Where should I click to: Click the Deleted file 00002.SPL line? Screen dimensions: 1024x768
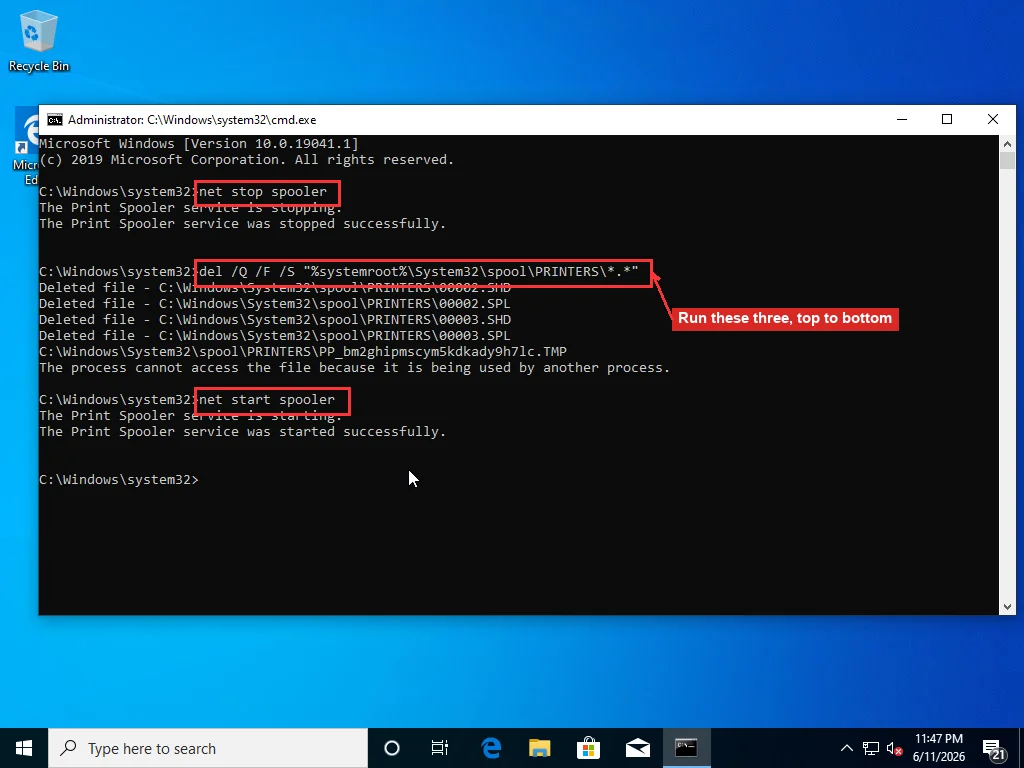click(275, 303)
